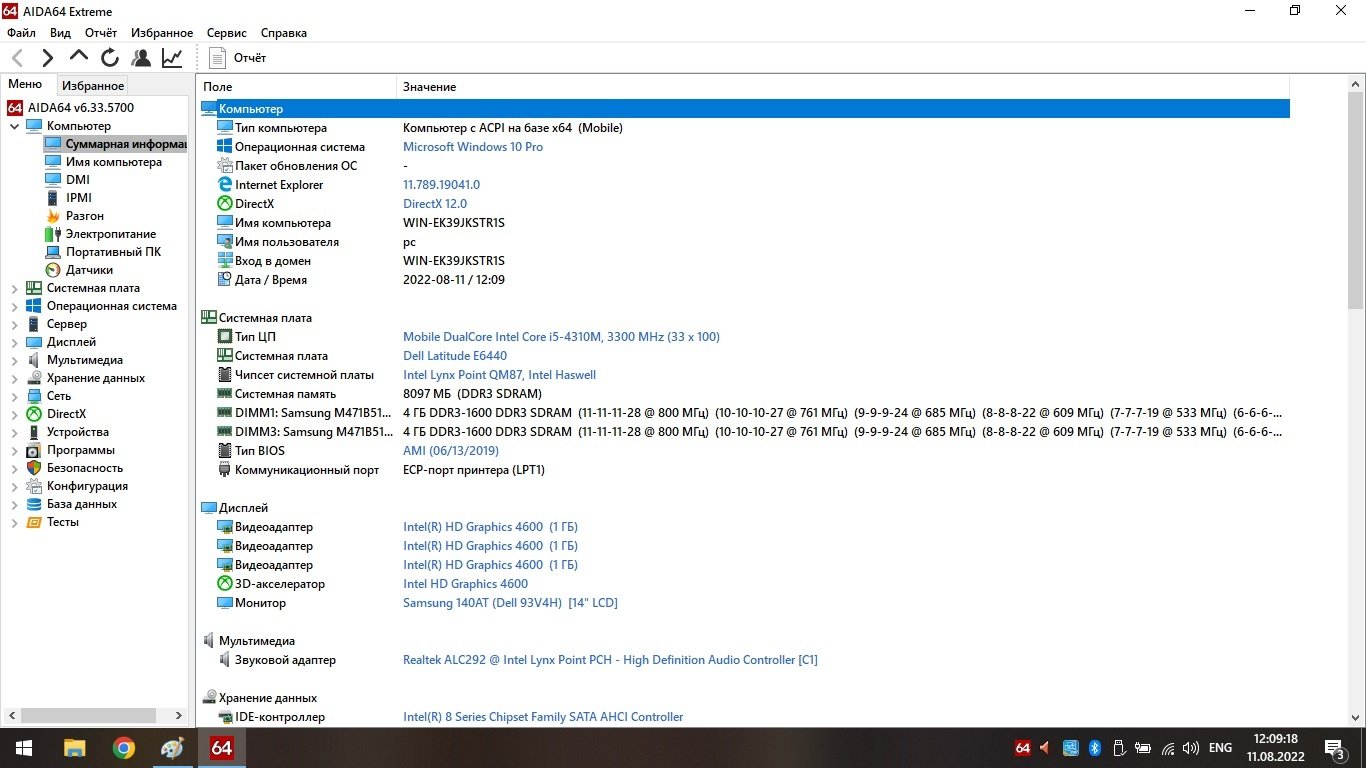This screenshot has width=1366, height=768.
Task: Click the Программы tree icon
Action: point(34,450)
